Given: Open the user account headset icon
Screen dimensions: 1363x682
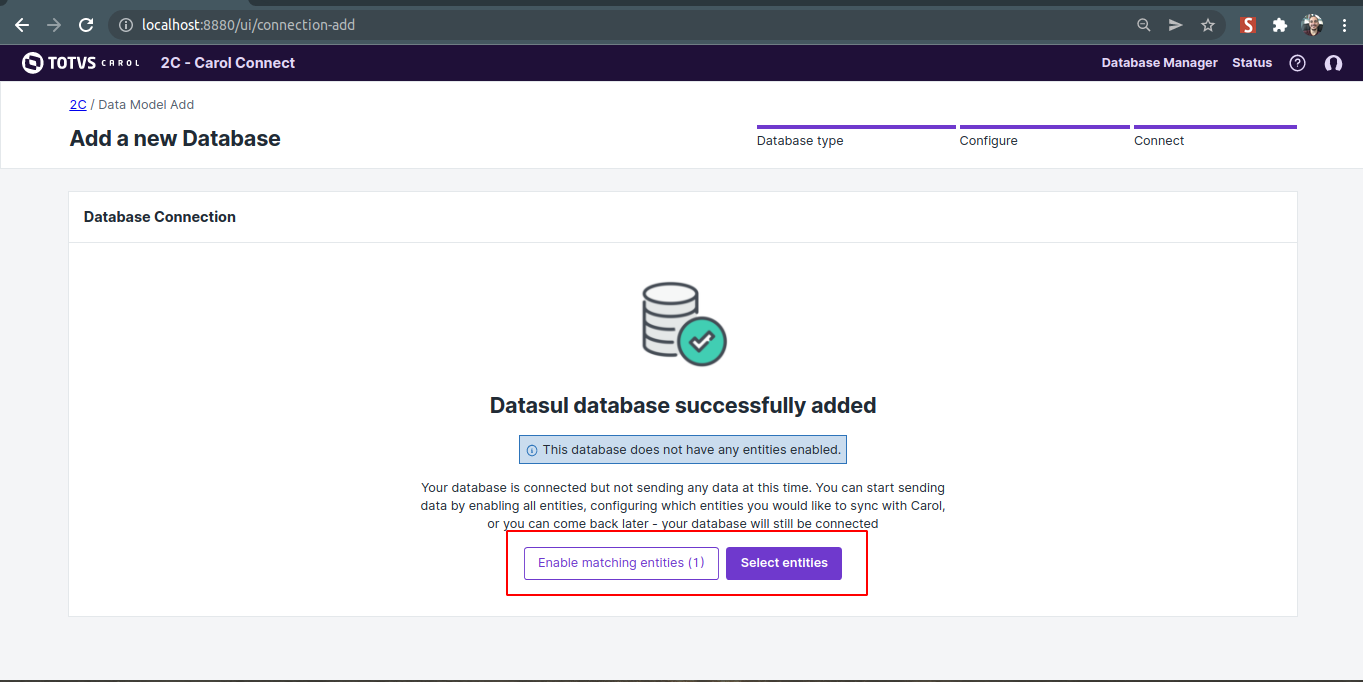Looking at the screenshot, I should pos(1333,63).
